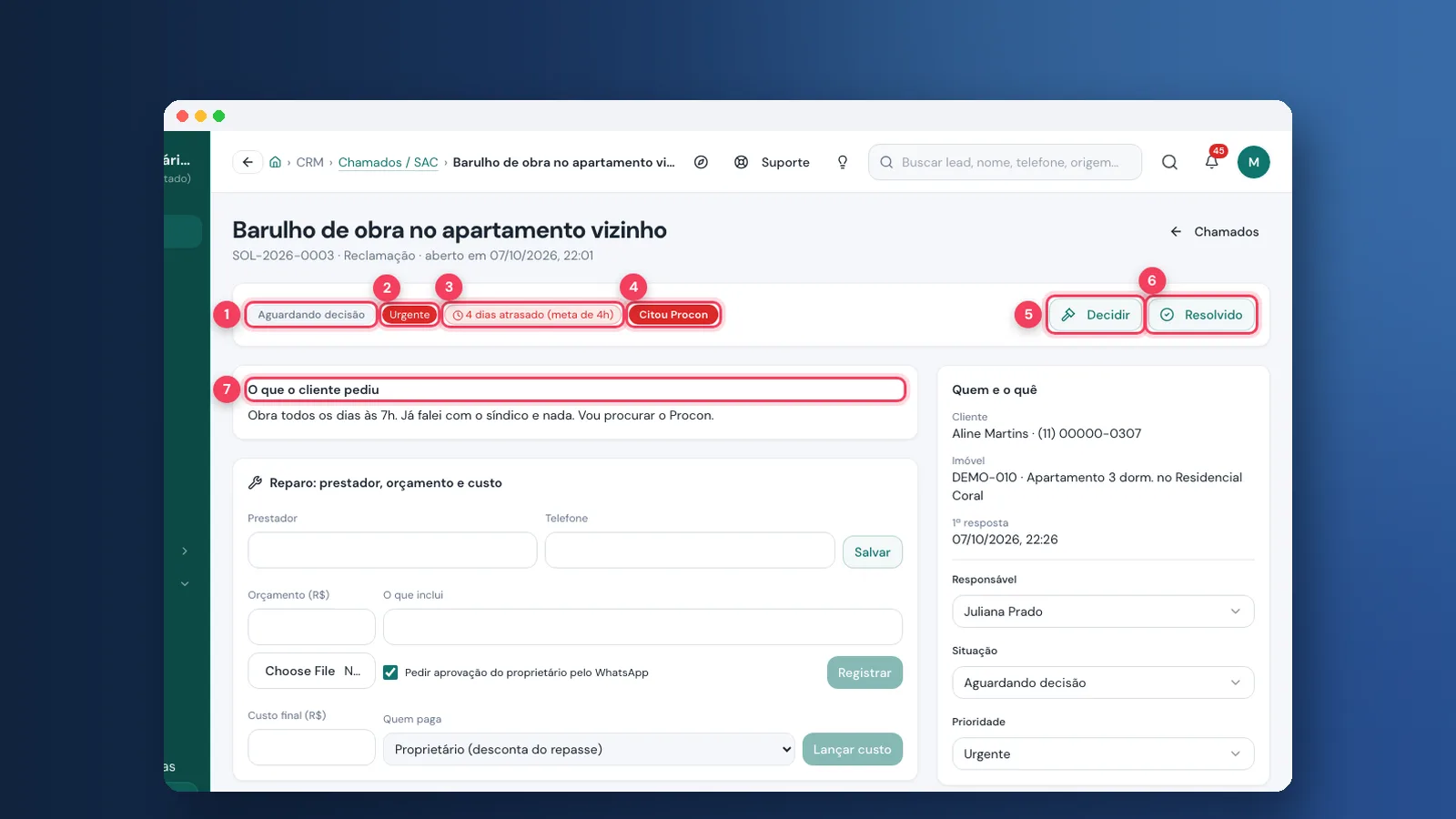
Task: Click Lançar custo button
Action: 852,749
